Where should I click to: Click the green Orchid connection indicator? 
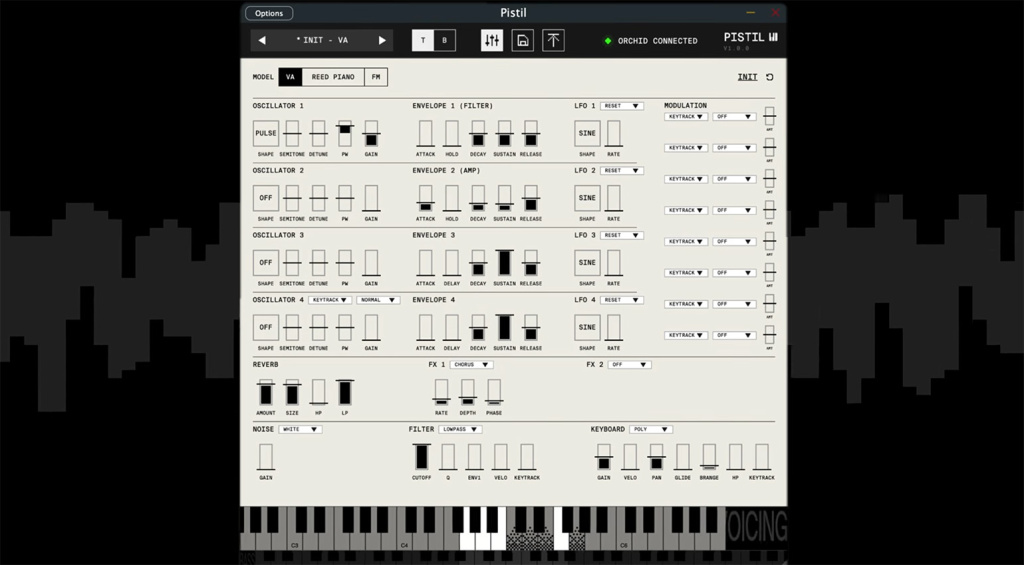tap(608, 41)
